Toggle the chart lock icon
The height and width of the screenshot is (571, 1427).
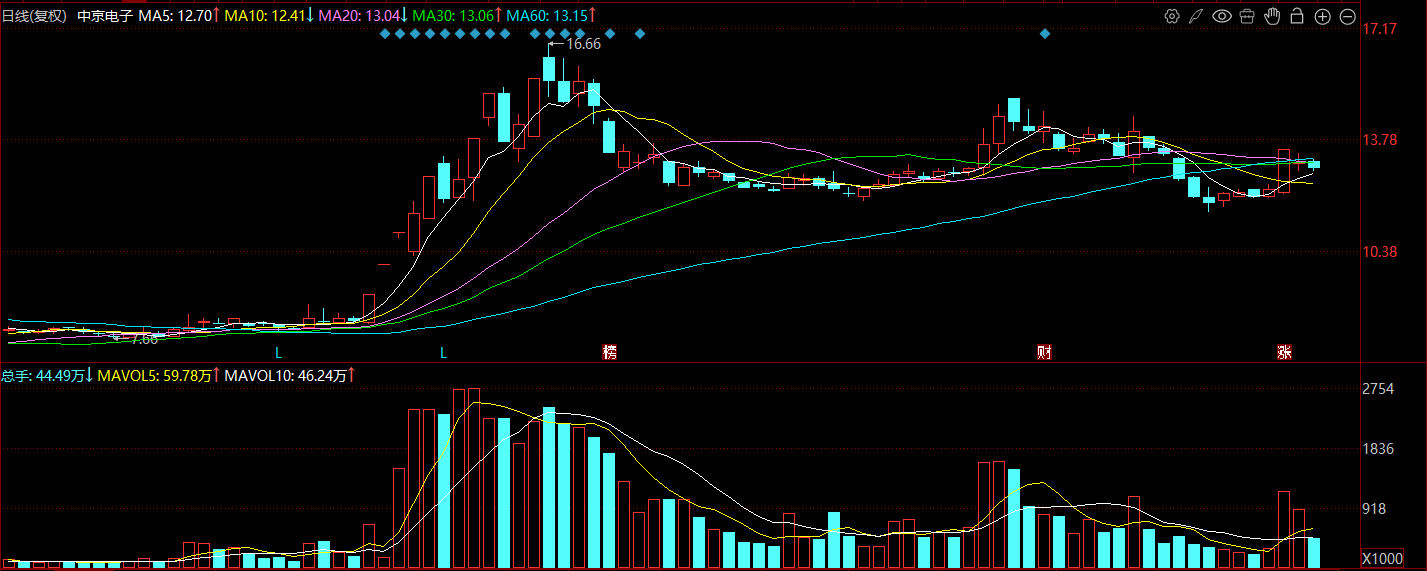pos(1297,16)
